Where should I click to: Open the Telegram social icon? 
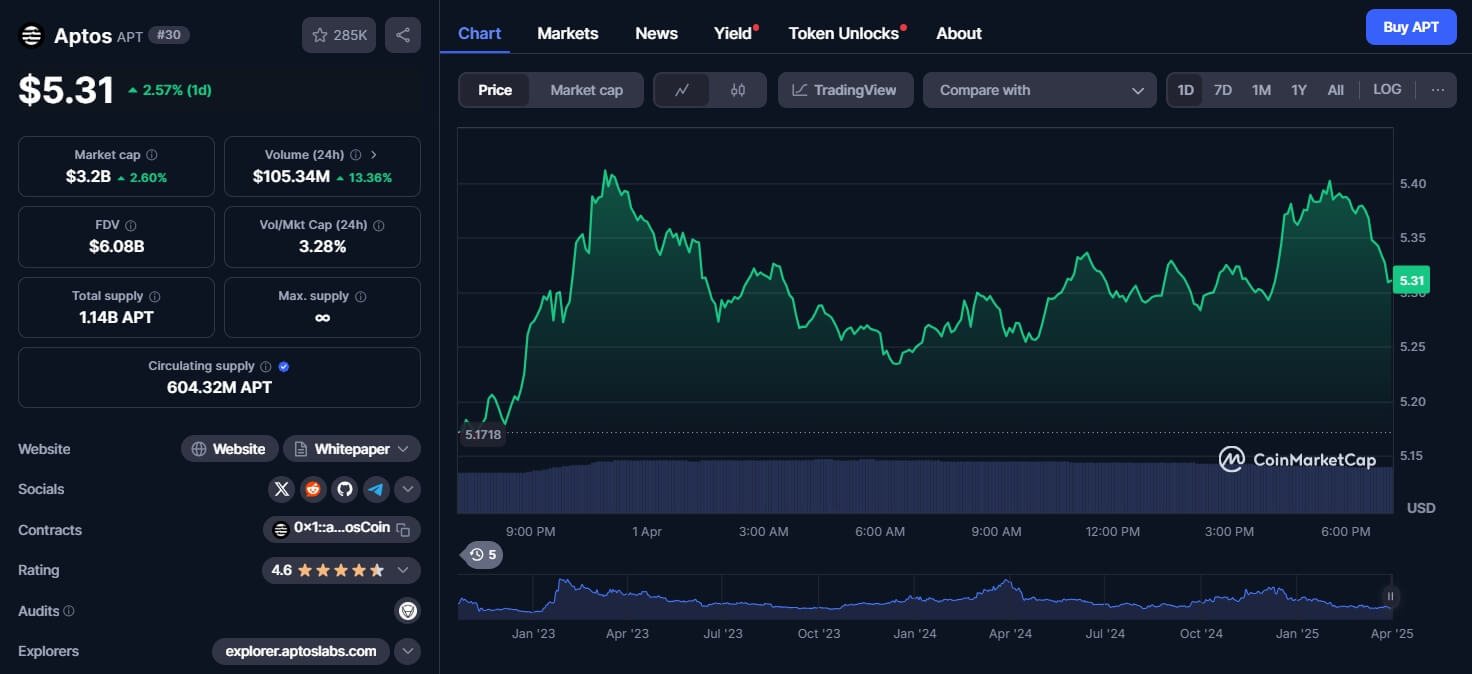point(376,489)
